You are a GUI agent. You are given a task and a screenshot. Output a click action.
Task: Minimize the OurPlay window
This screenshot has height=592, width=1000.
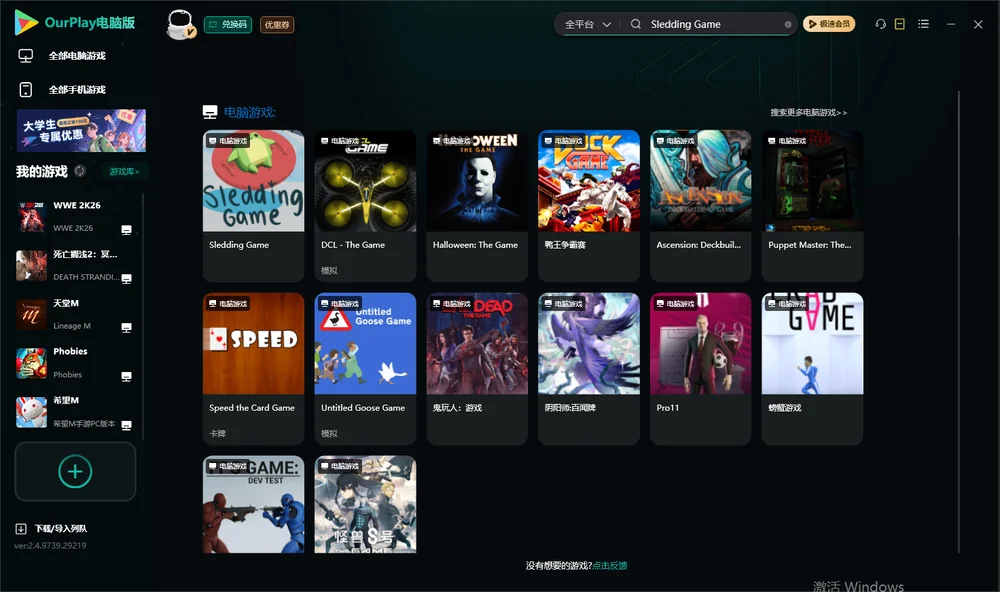tap(951, 24)
